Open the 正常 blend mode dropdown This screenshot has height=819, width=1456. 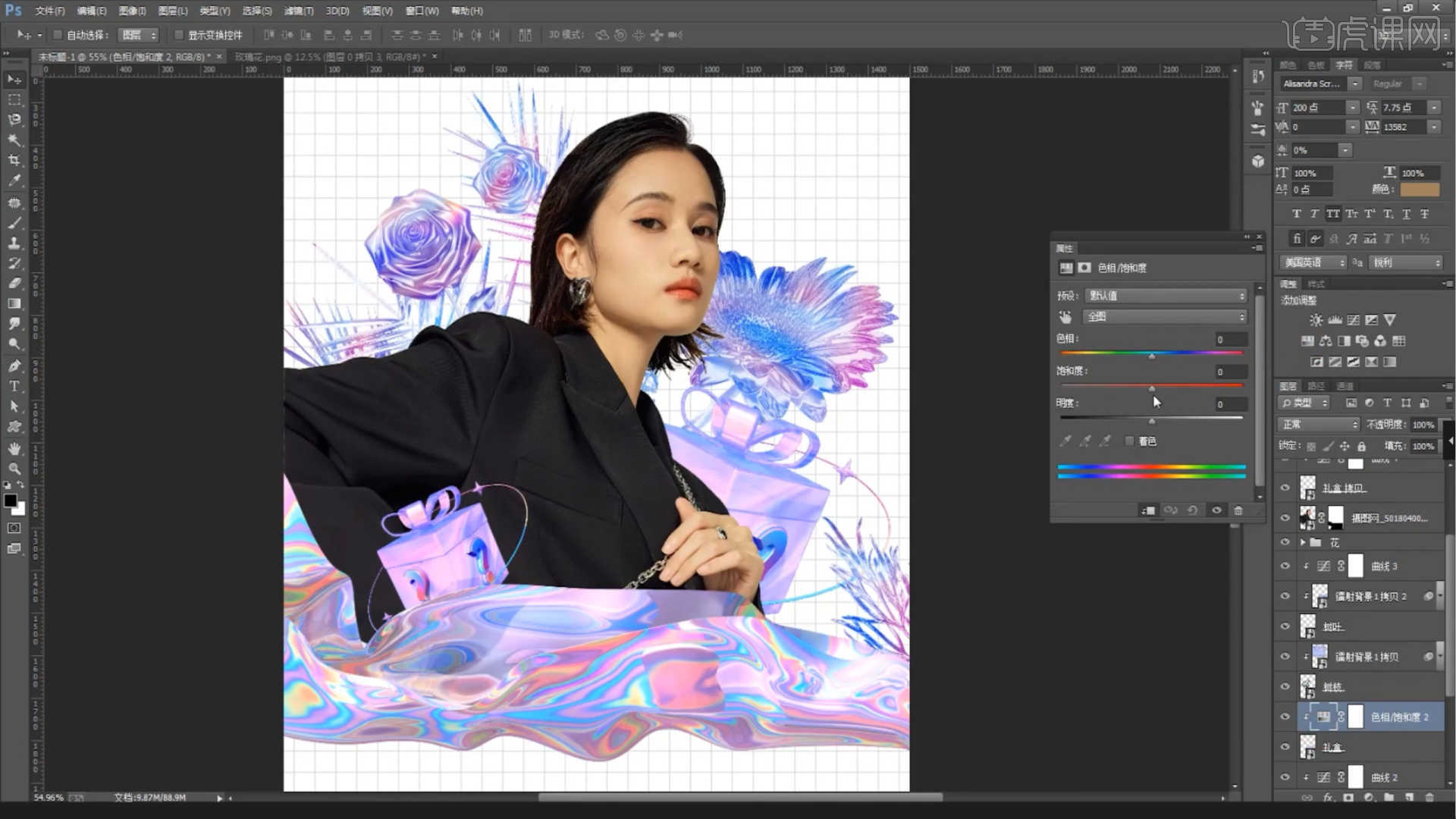[x=1319, y=425]
